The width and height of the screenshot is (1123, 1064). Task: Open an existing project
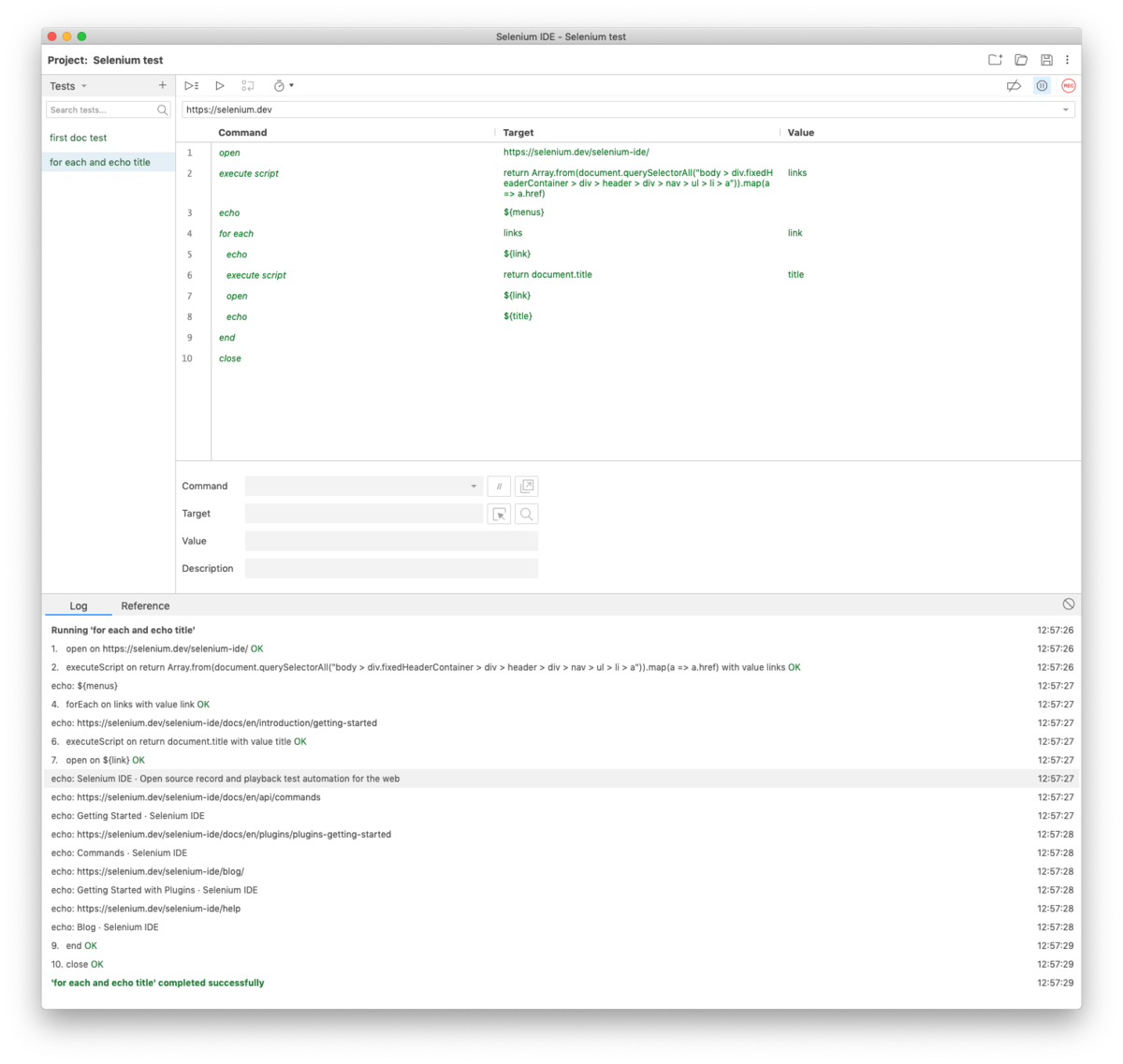pos(1021,59)
